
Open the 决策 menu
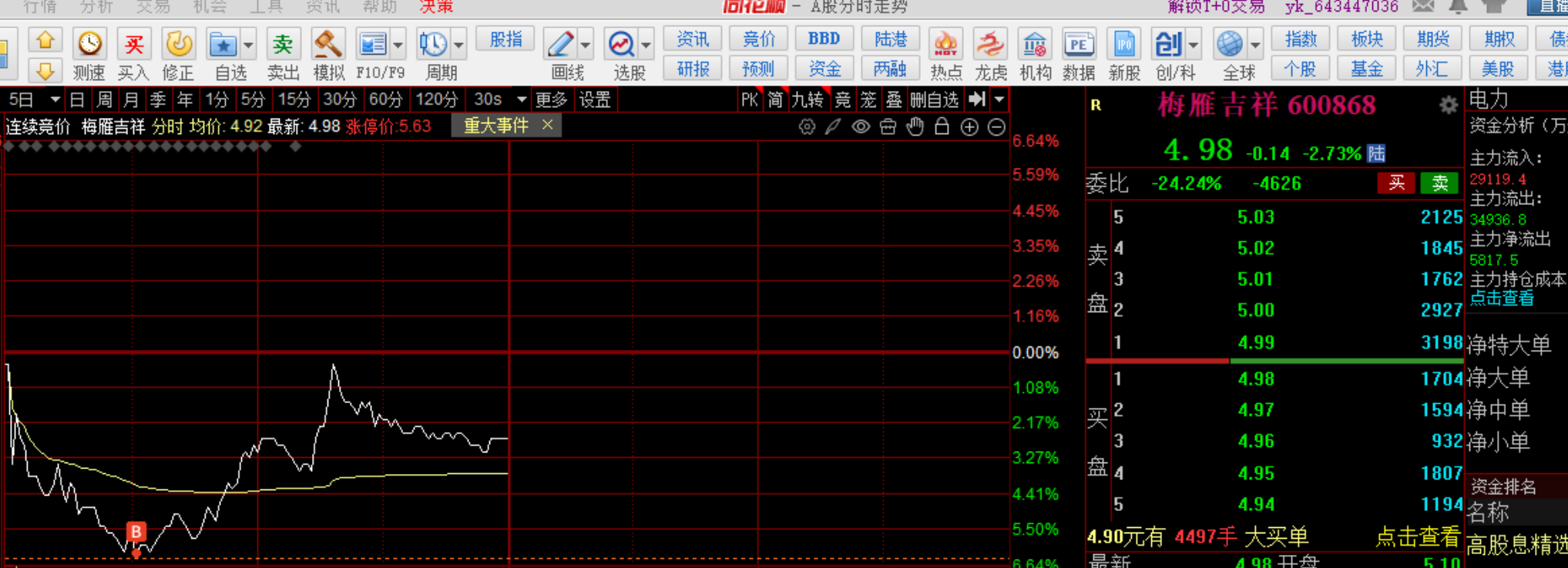coord(436,7)
